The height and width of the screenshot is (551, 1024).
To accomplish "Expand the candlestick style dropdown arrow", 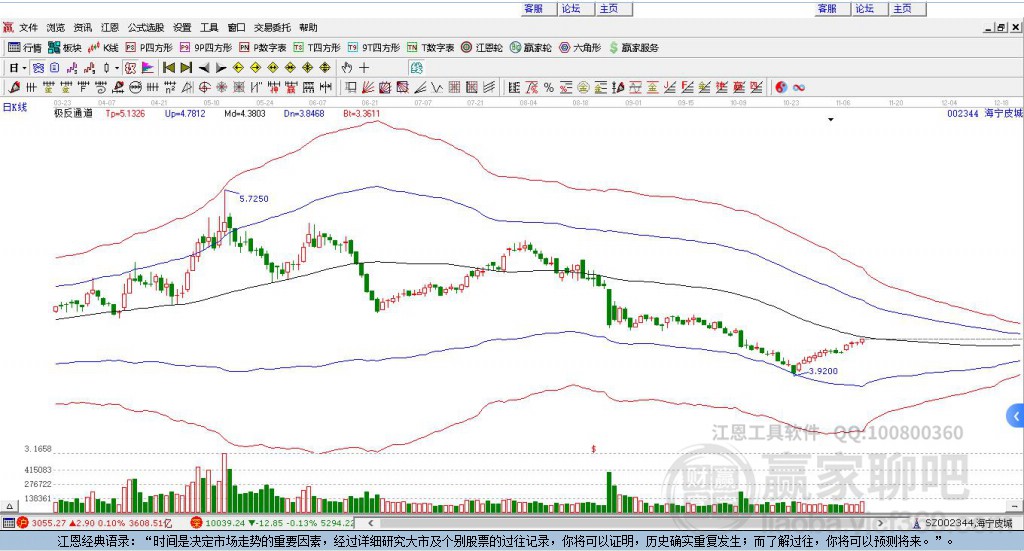I will pyautogui.click(x=116, y=68).
